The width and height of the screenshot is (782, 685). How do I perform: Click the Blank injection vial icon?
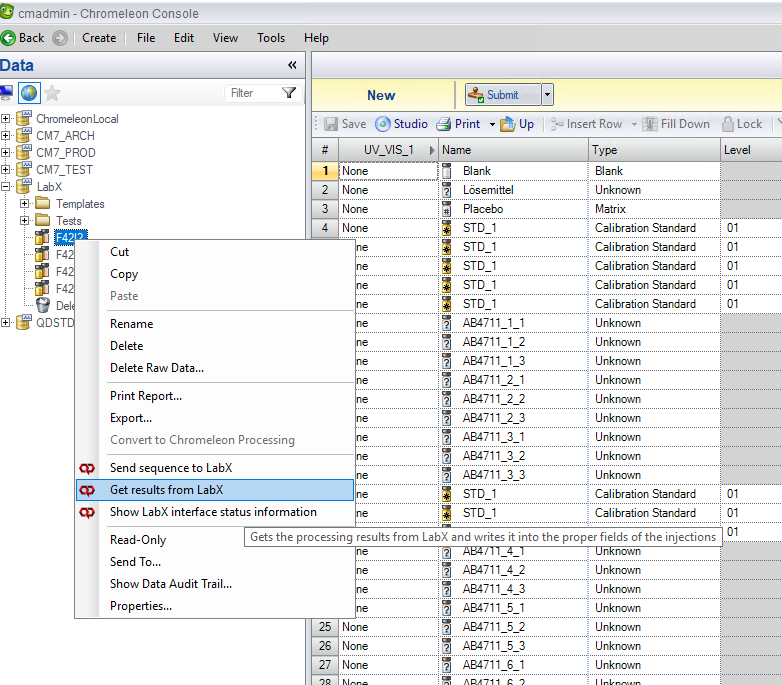pyautogui.click(x=446, y=171)
